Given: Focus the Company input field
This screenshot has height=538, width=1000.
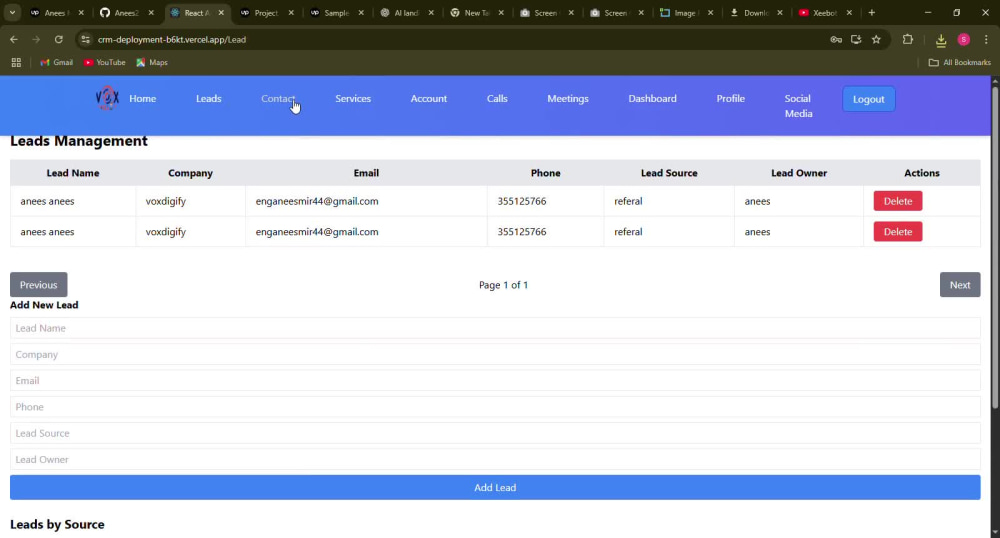Looking at the screenshot, I should (495, 354).
